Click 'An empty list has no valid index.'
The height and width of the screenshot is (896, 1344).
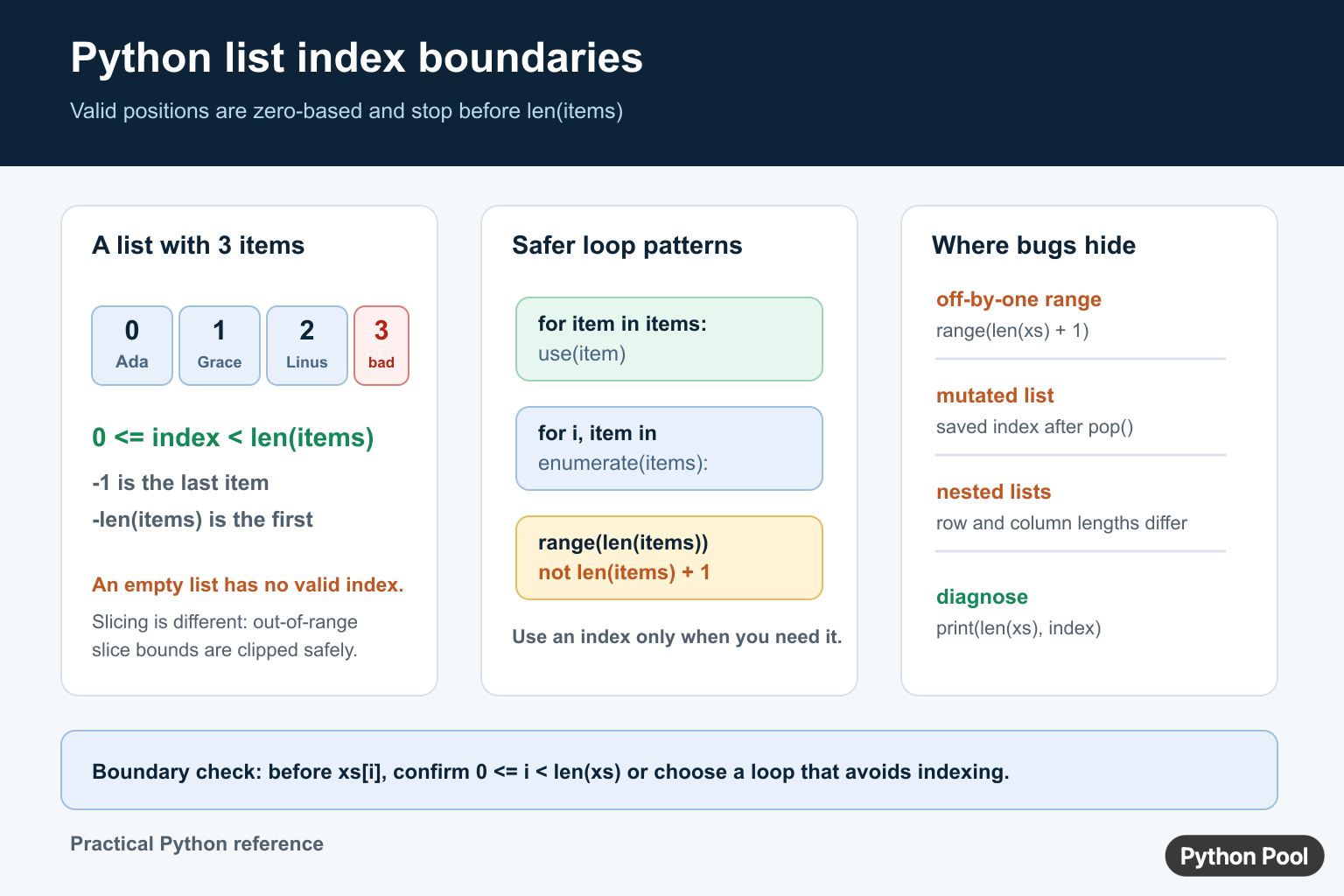point(248,584)
